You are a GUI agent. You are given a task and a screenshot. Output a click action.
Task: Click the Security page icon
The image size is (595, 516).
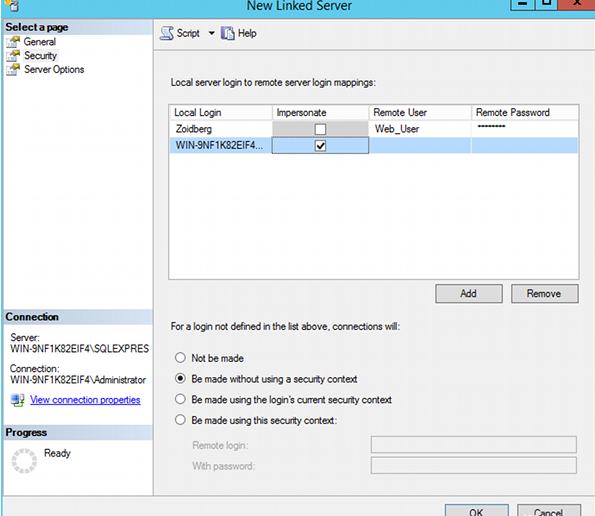tap(13, 56)
